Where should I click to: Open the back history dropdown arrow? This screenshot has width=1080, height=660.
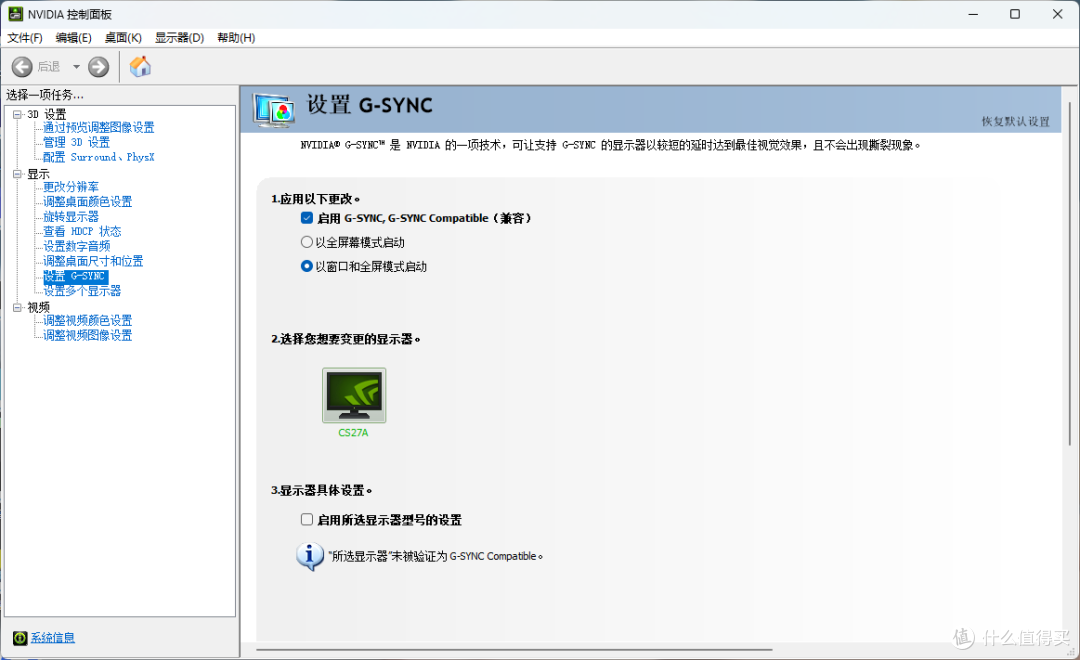tap(76, 67)
